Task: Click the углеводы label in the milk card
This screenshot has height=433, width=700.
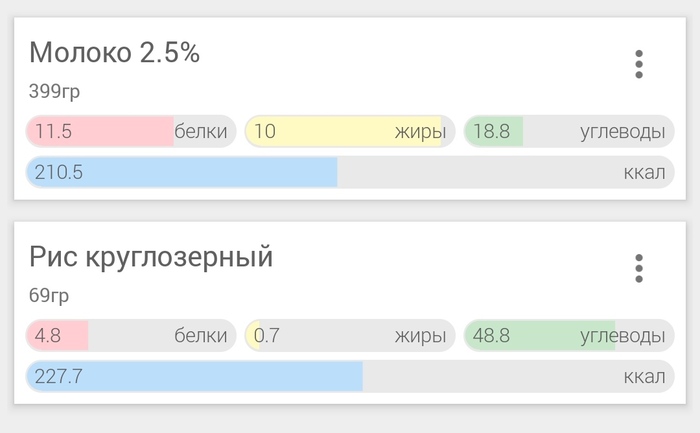Action: pos(622,131)
